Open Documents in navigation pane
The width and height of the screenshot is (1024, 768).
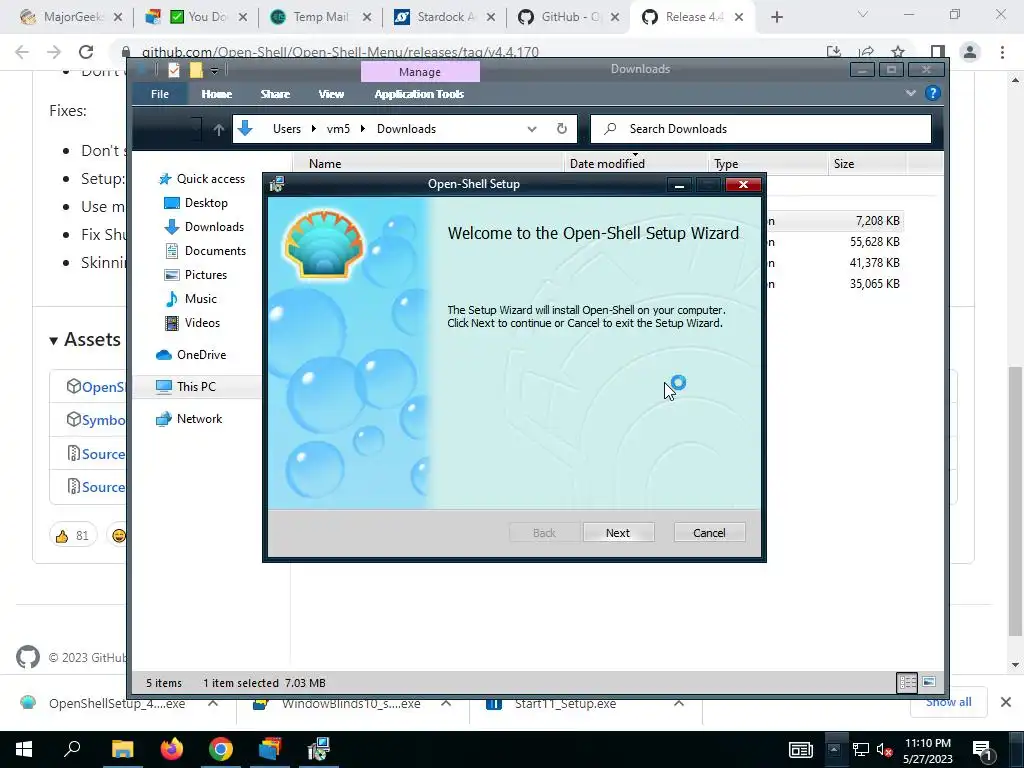205,251
